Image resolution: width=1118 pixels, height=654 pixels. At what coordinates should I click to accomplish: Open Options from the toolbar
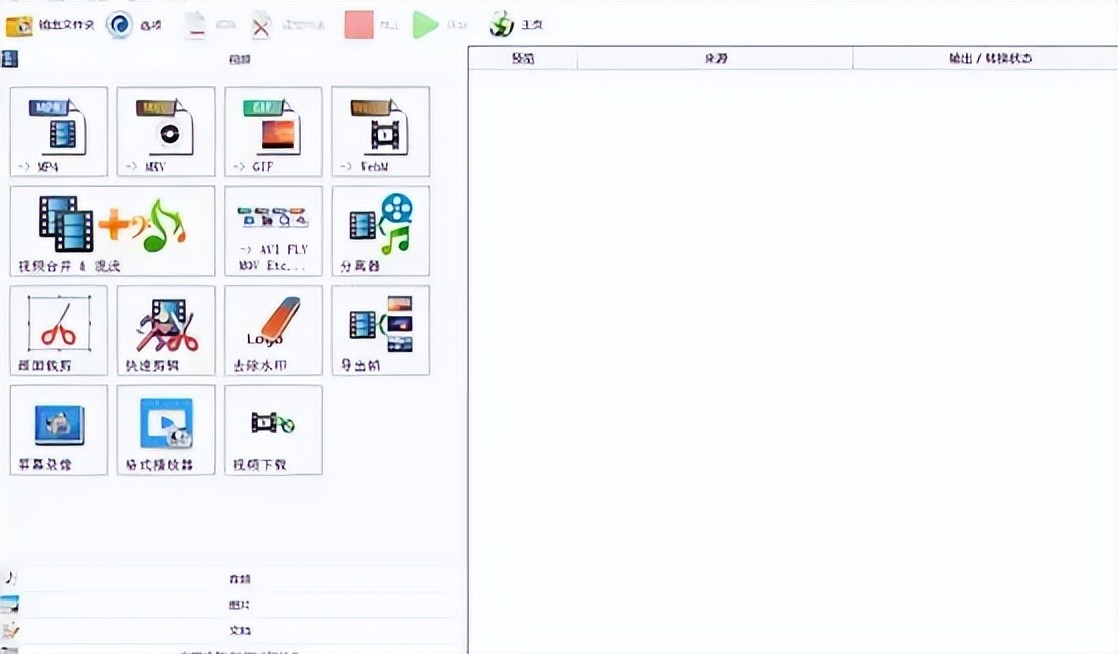click(x=134, y=25)
